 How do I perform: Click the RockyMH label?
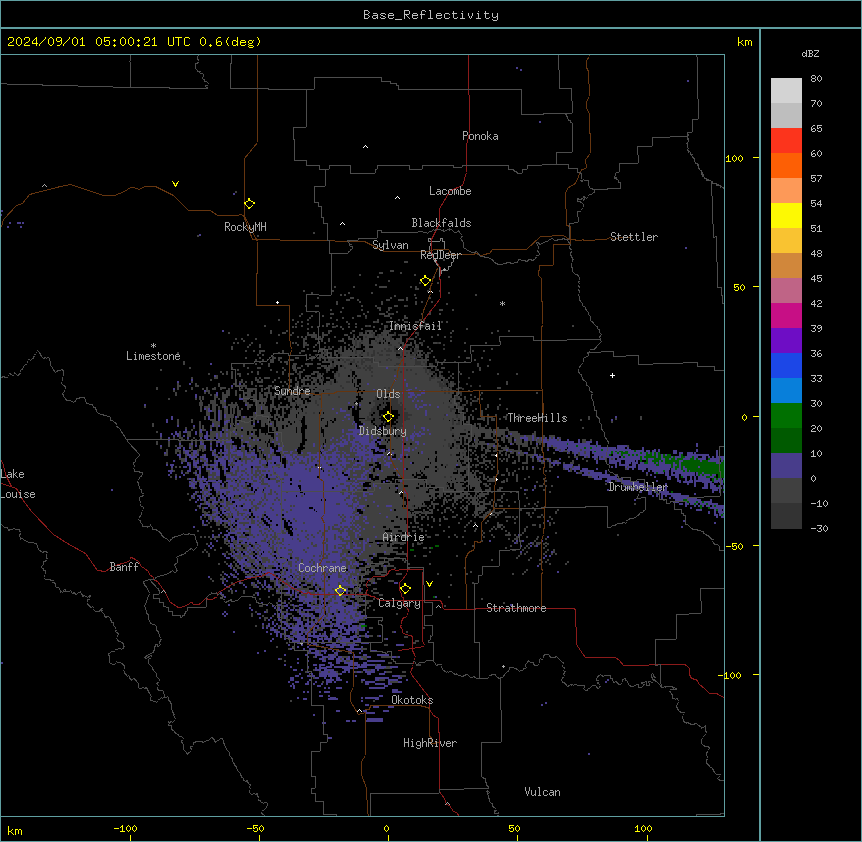coord(245,227)
